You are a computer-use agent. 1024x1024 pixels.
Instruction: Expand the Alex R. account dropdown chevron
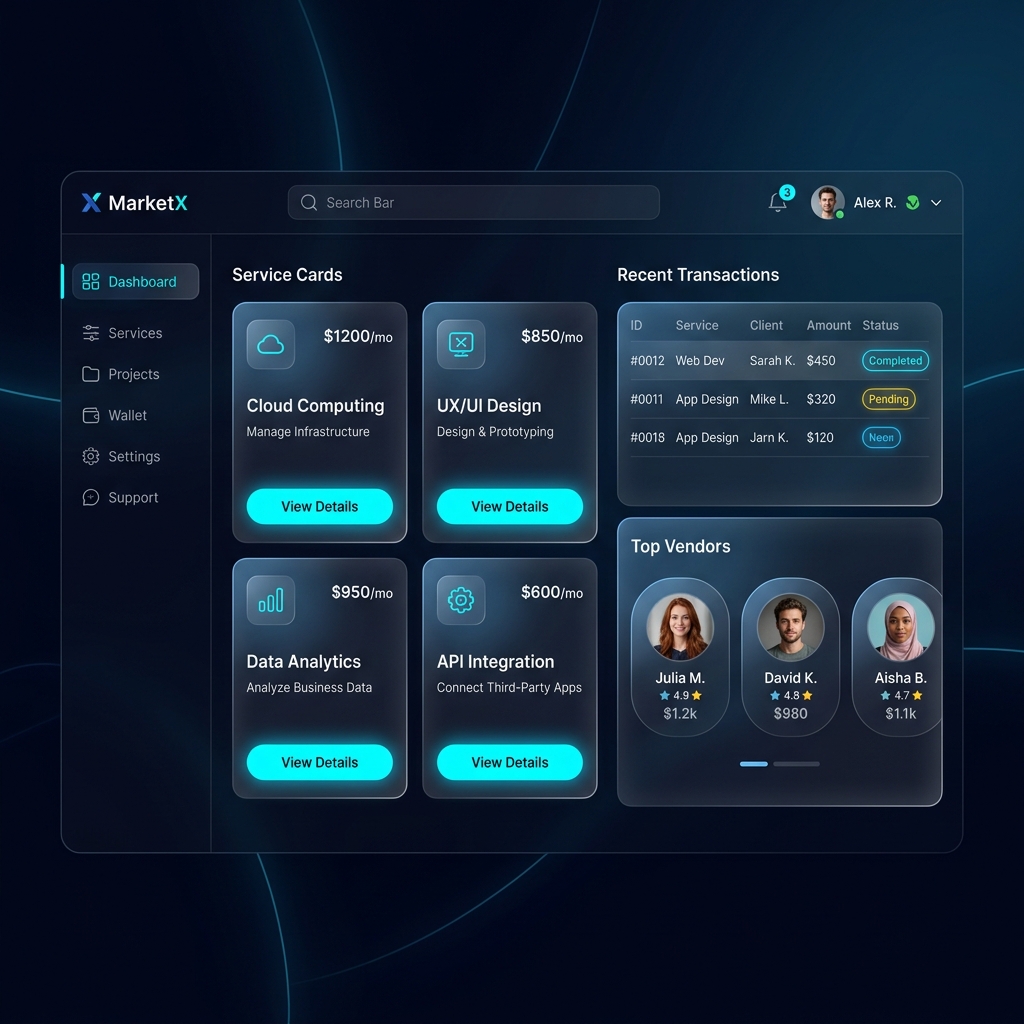(936, 203)
